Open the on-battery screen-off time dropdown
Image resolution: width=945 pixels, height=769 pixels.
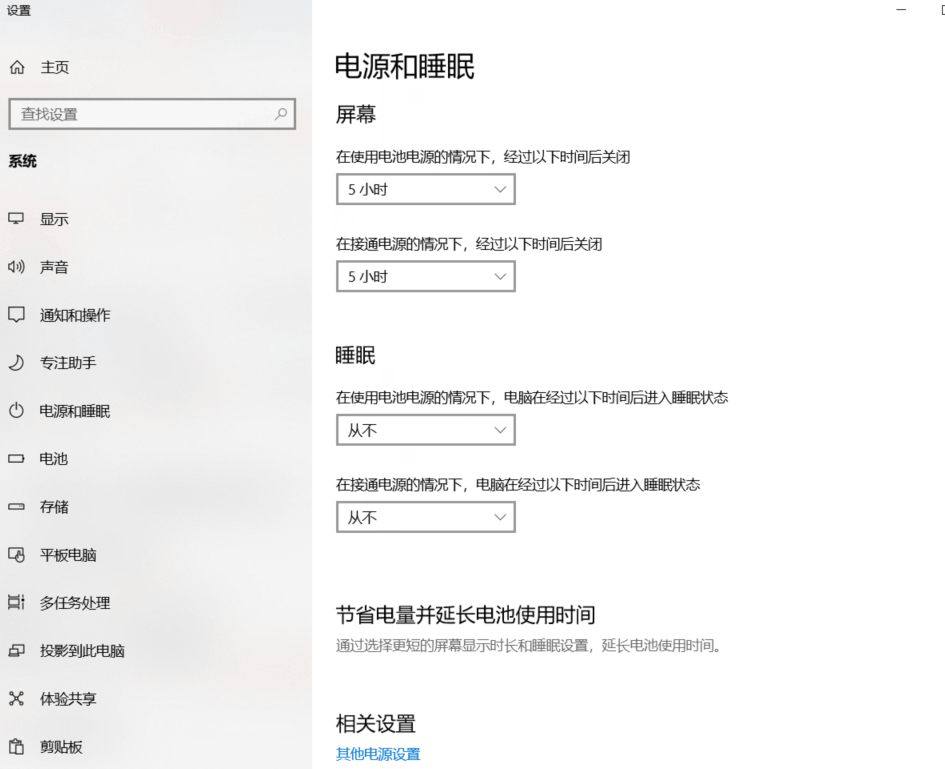(x=425, y=189)
